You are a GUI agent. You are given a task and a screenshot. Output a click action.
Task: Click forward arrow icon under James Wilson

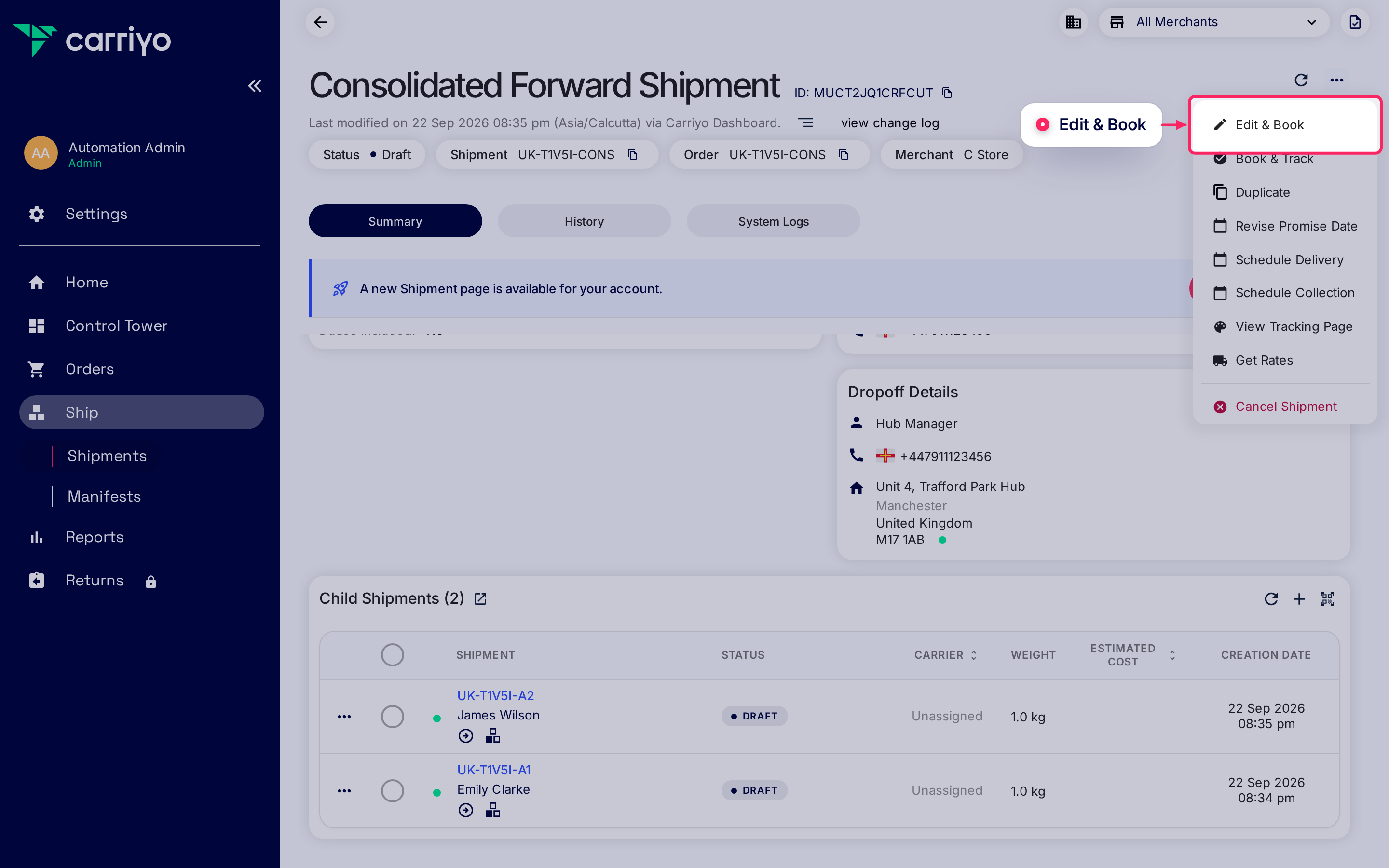(x=466, y=736)
